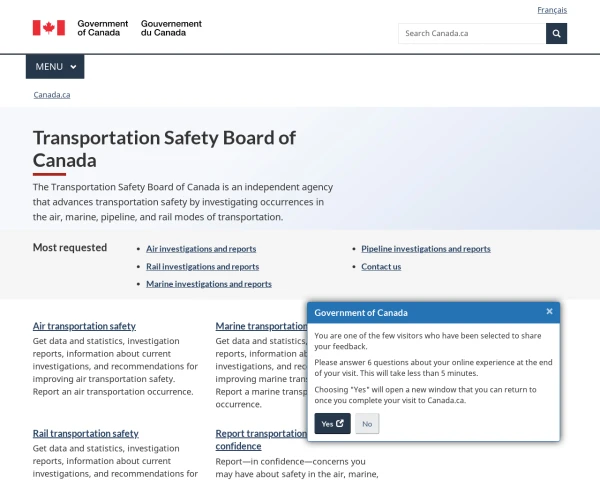Switch language to Français
The image size is (600, 480).
tap(552, 10)
